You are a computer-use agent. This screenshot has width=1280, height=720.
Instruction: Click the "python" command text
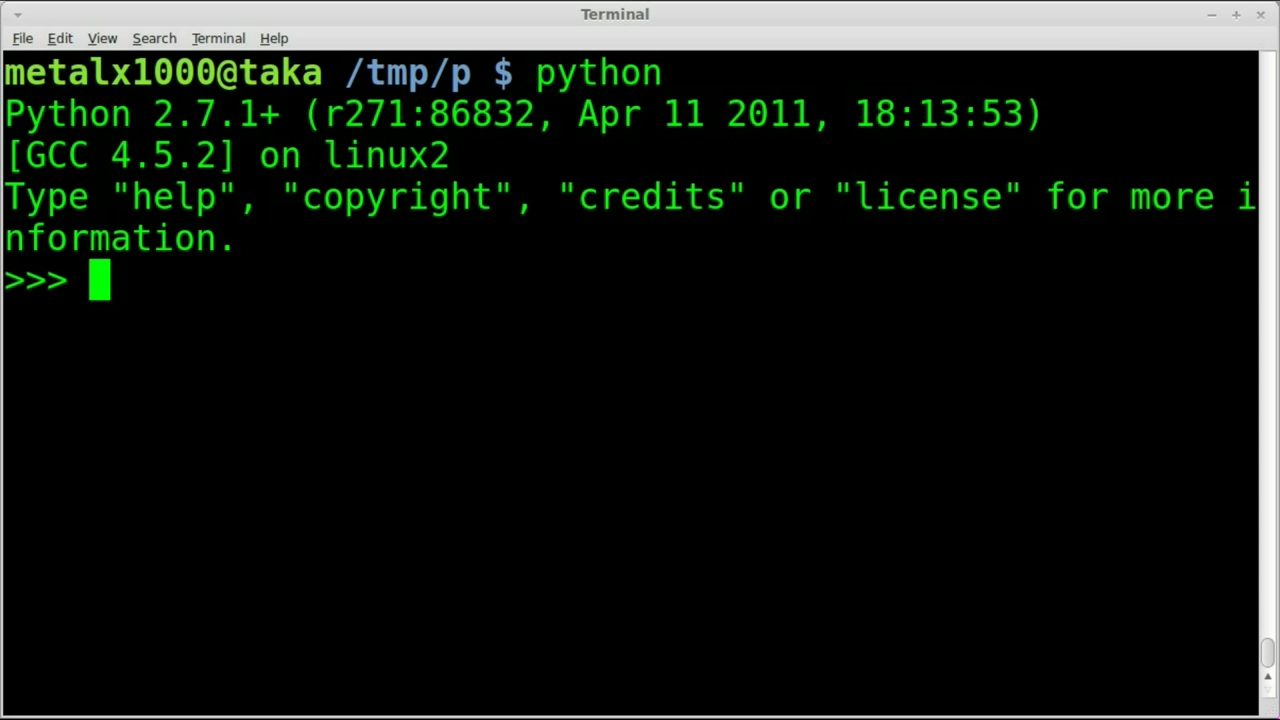598,73
